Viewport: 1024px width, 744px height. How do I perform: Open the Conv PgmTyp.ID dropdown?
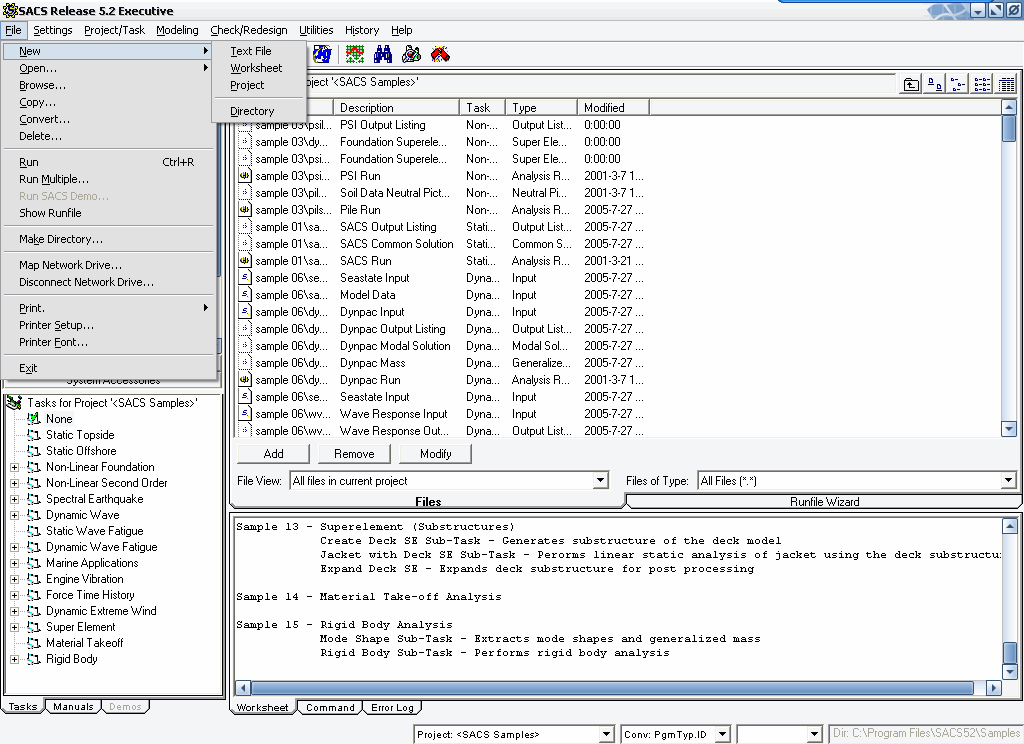tap(722, 734)
